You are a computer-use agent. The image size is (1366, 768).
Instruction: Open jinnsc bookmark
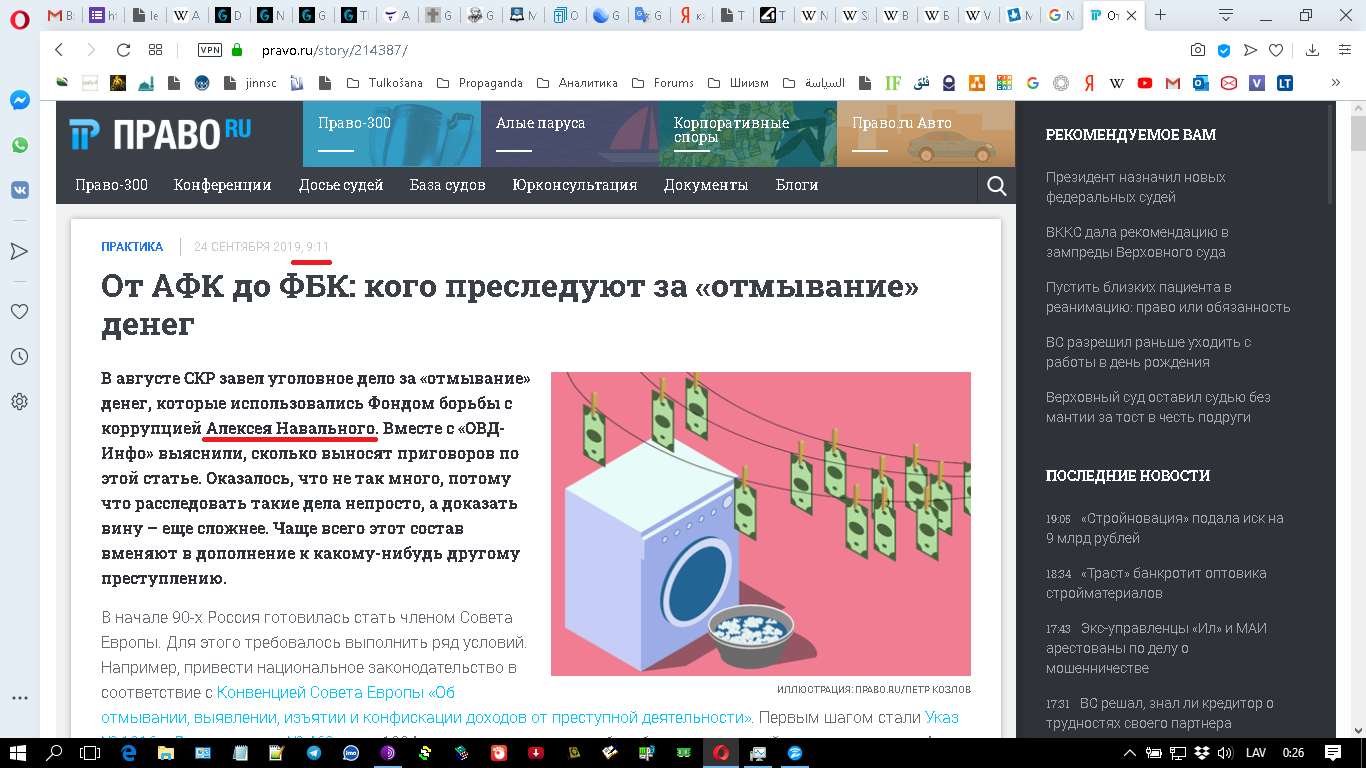point(250,83)
